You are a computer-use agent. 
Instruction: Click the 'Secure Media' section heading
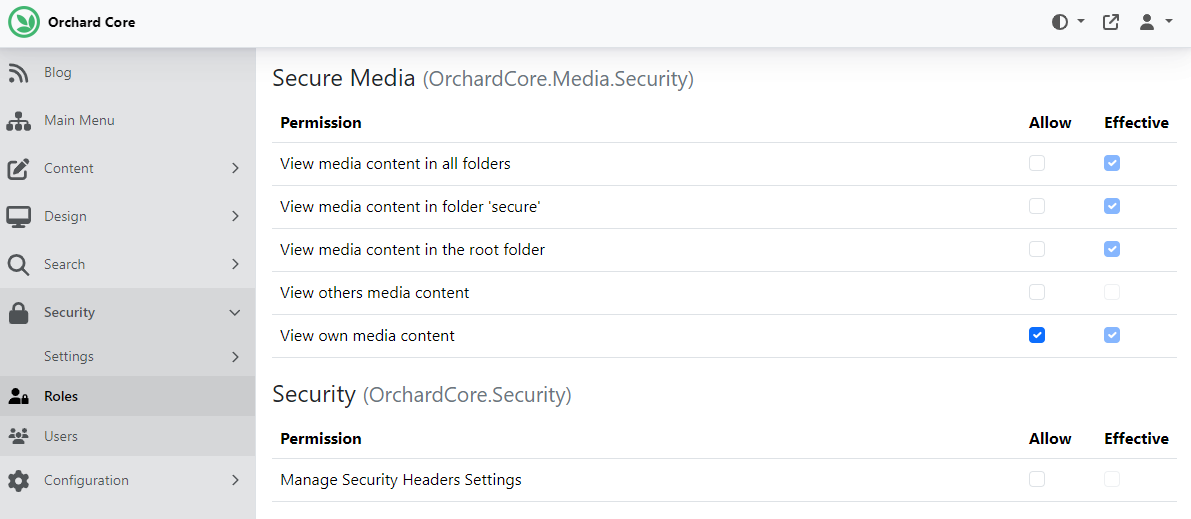tap(344, 78)
